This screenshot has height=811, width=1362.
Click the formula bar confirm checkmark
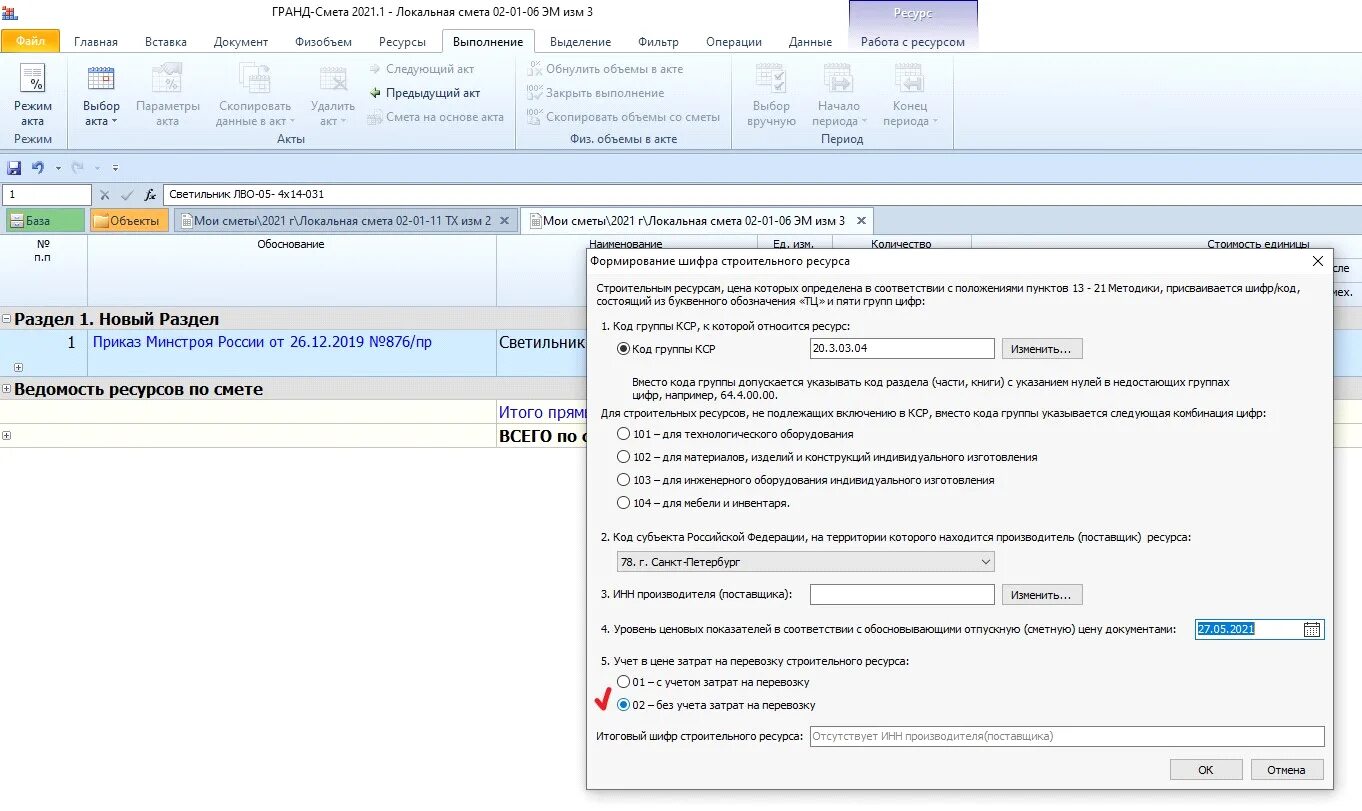tap(127, 195)
